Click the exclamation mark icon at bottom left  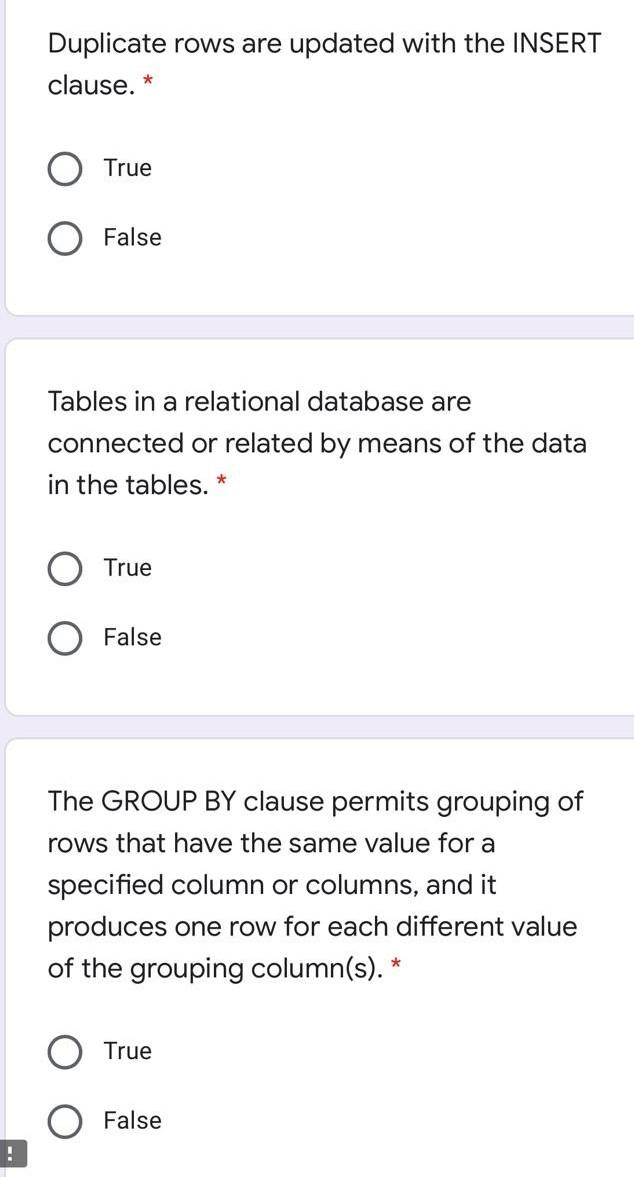tap(9, 1152)
